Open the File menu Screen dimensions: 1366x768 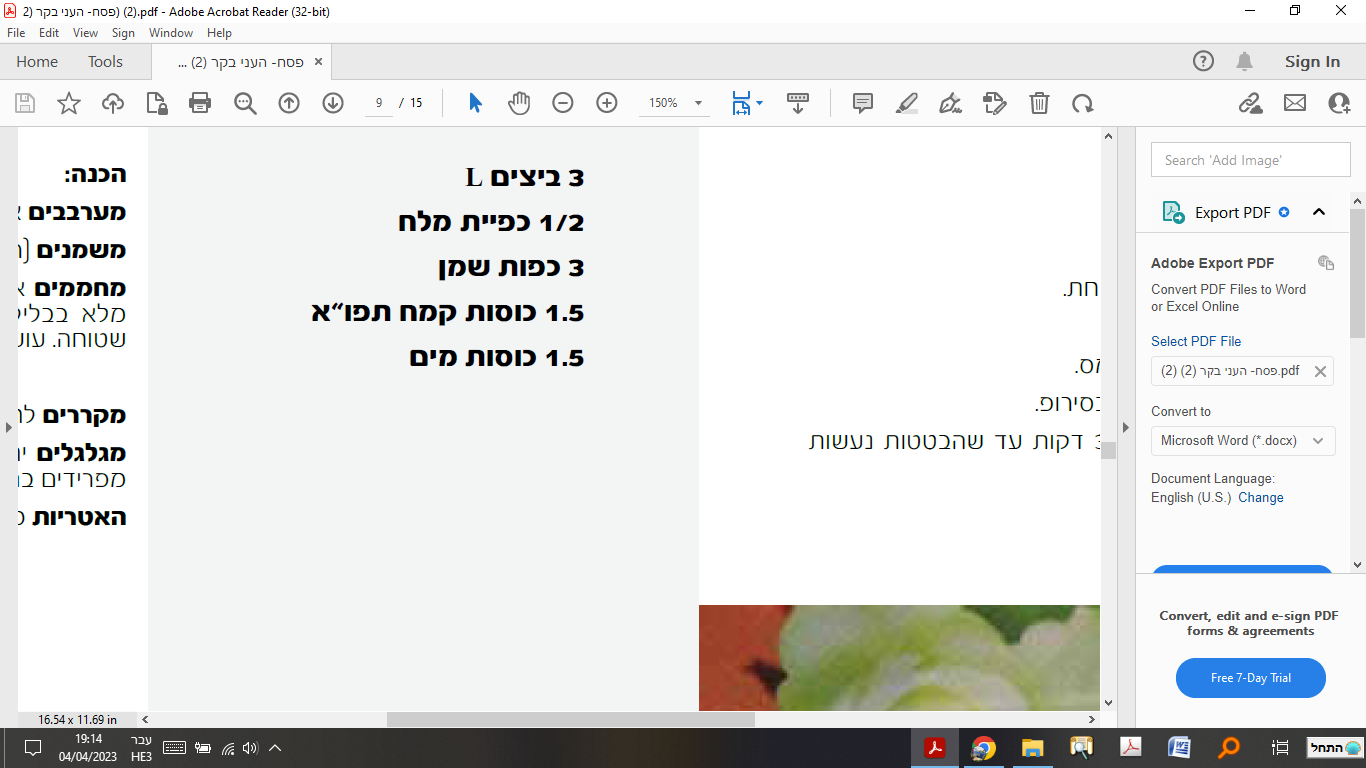pos(16,33)
